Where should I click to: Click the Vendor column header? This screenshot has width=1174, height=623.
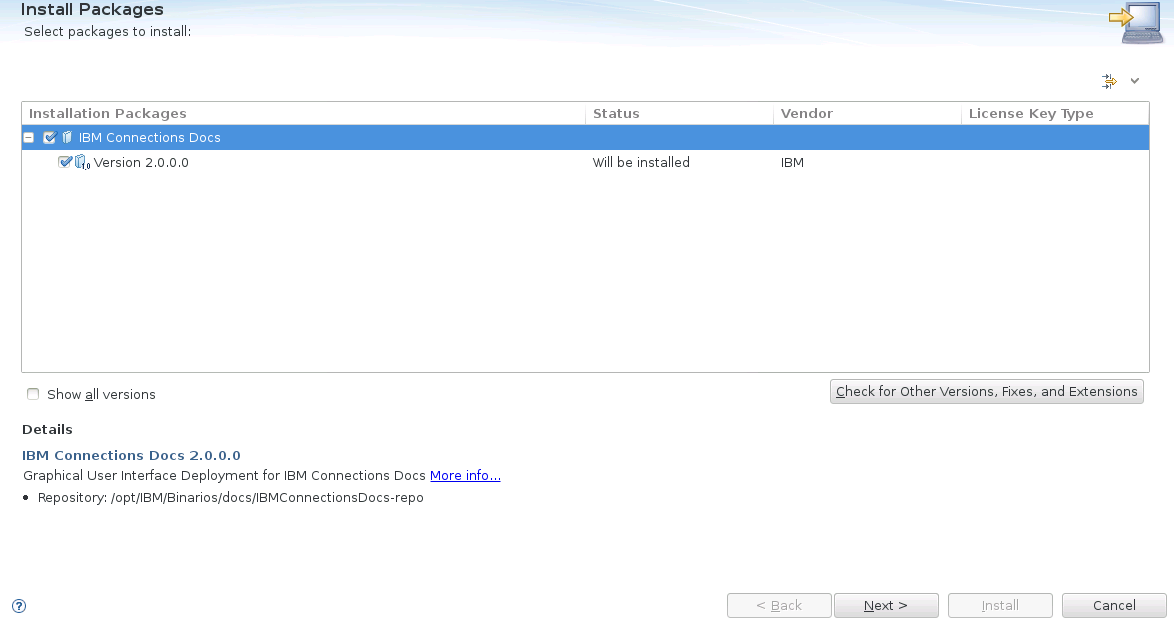point(868,114)
